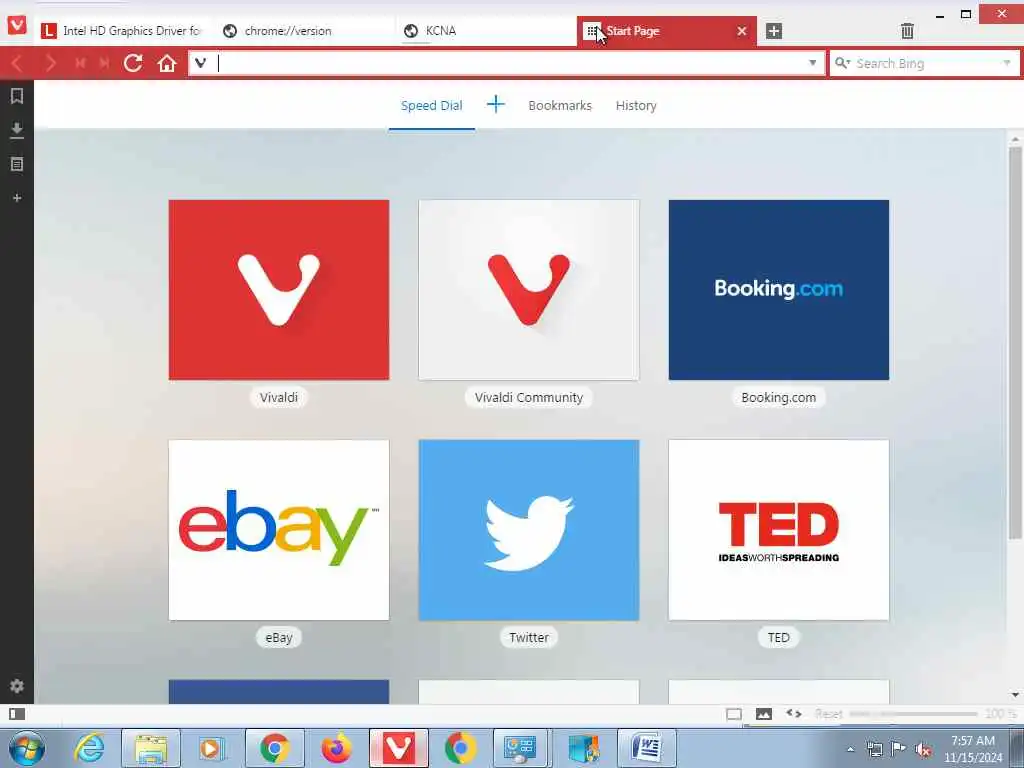Open the Bookmarks section
Viewport: 1024px width, 768px height.
click(560, 105)
